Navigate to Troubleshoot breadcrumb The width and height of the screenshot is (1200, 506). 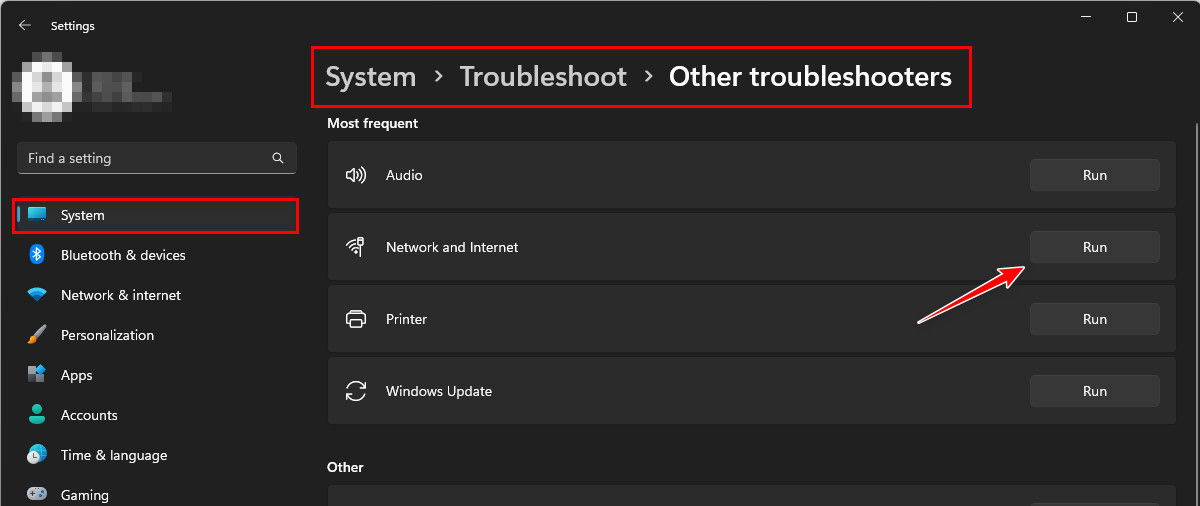543,77
